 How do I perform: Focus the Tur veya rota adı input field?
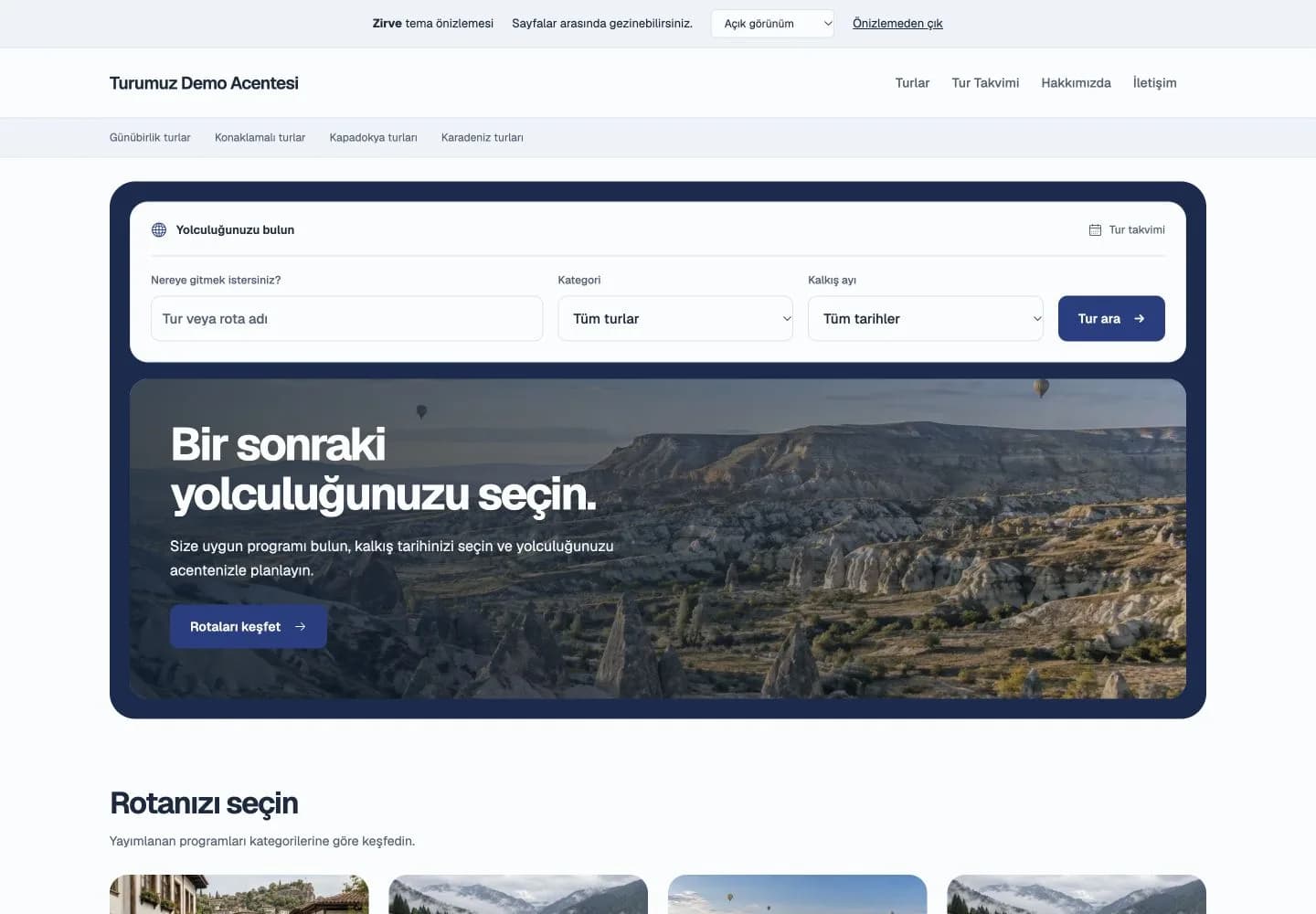pos(346,318)
